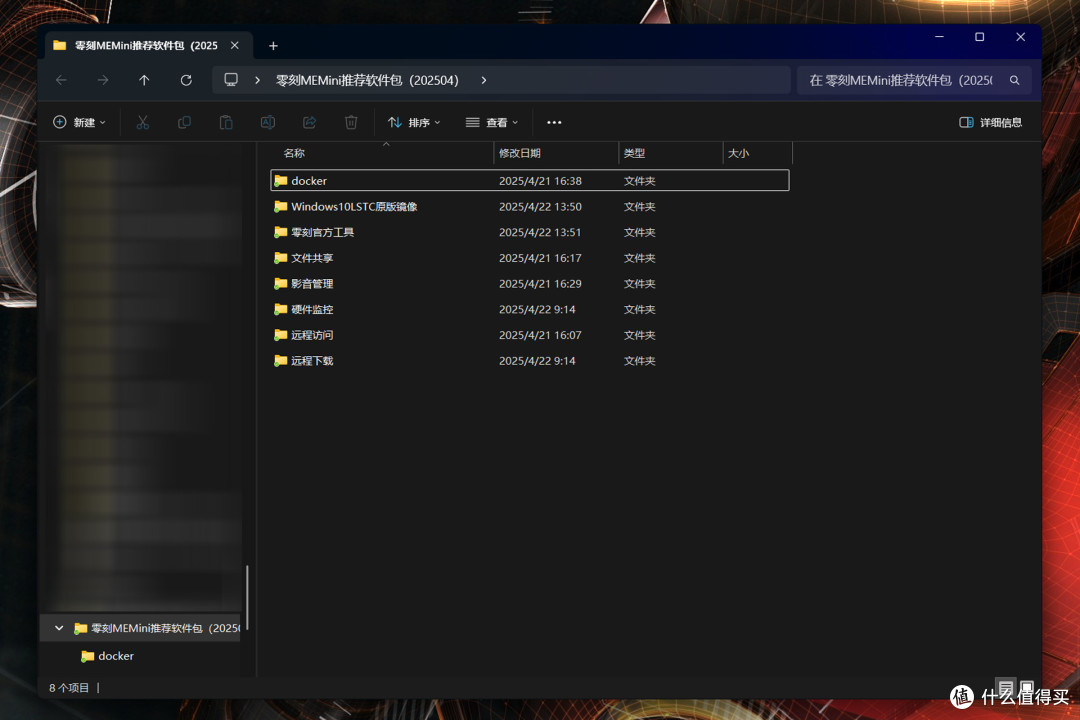Click 零刻MEMini推荐软件包 in navigation tree
1080x720 pixels.
tap(141, 628)
